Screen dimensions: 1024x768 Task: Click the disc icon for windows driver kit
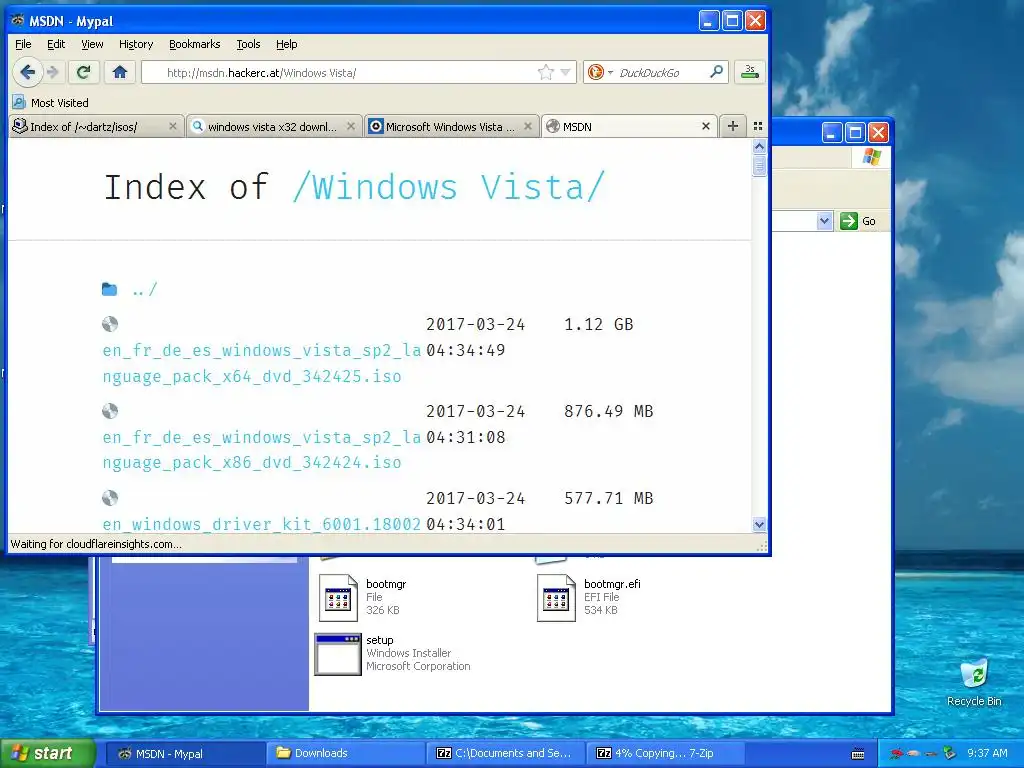point(110,498)
